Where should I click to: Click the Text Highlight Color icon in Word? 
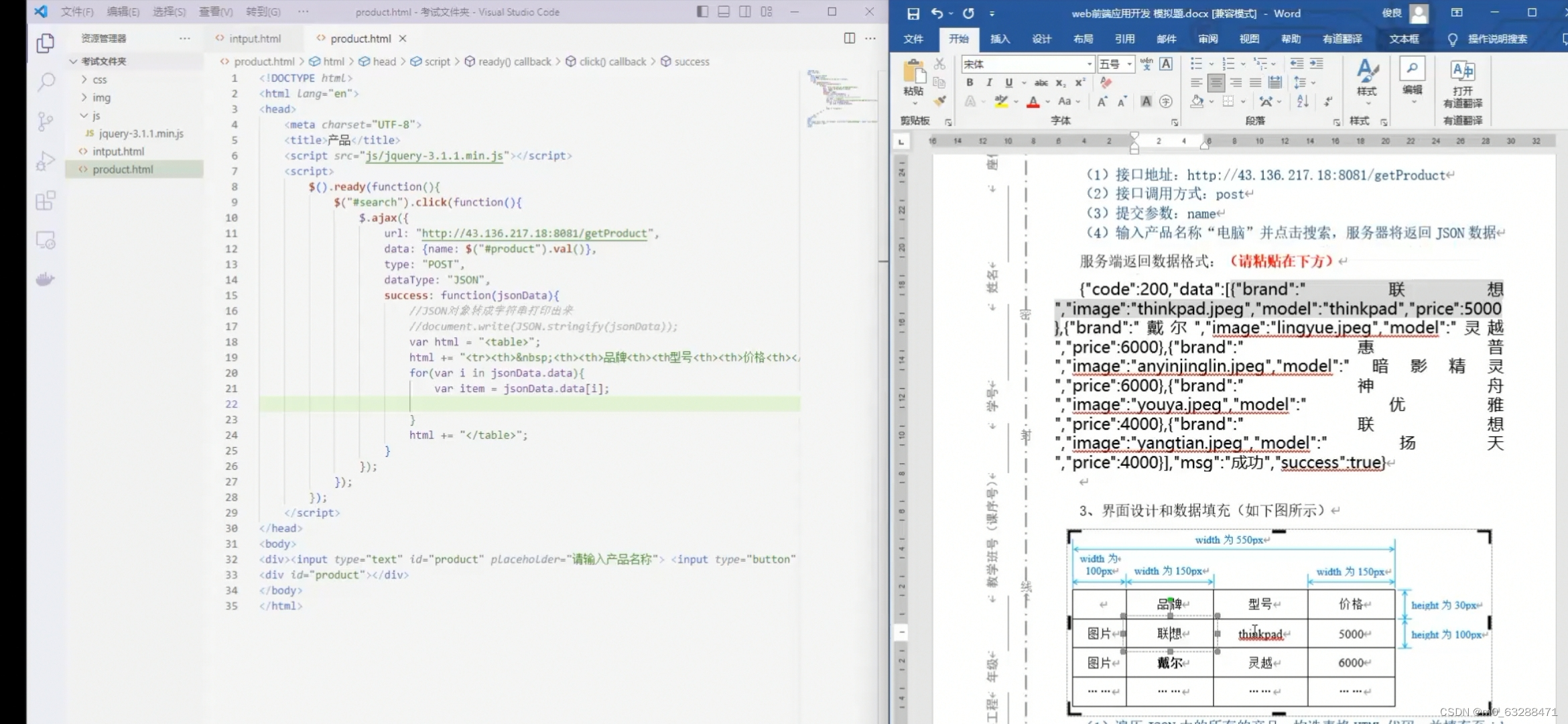1000,101
